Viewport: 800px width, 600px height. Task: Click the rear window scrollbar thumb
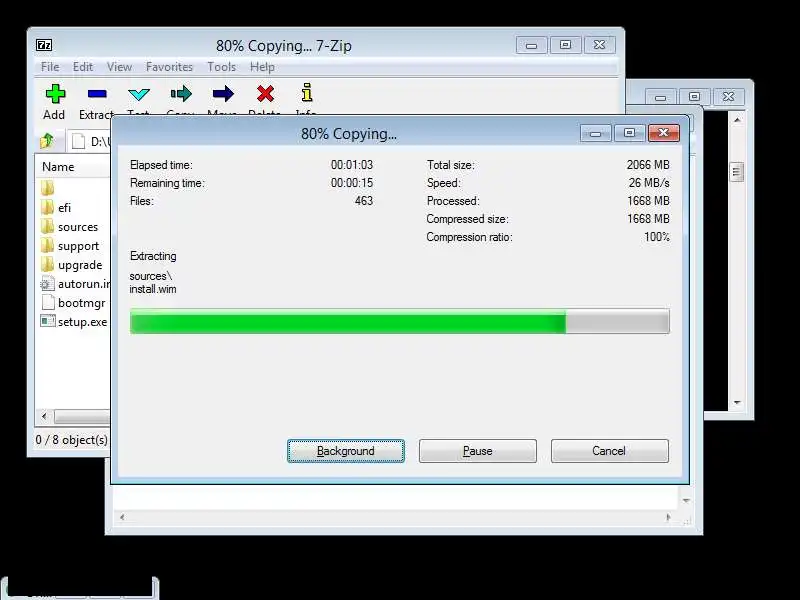(x=737, y=172)
